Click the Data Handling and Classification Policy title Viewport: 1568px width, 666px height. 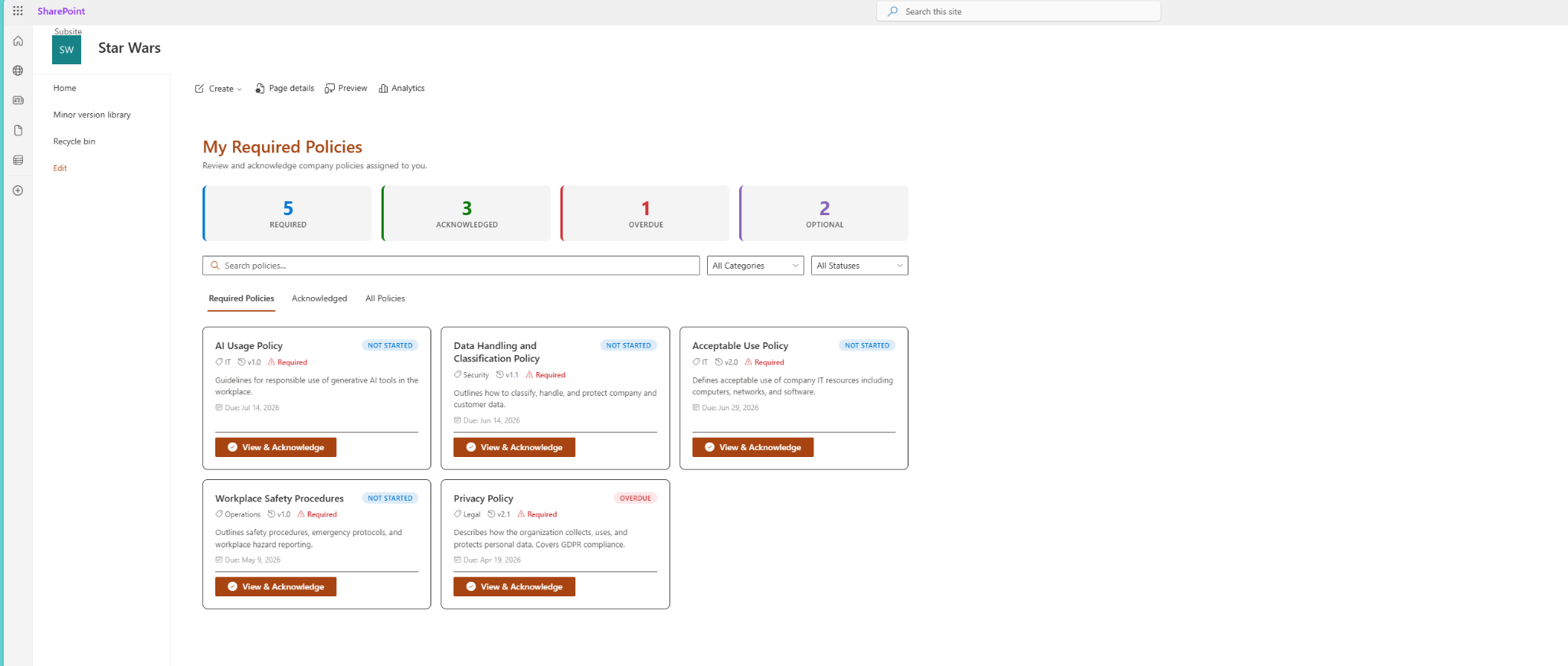496,352
